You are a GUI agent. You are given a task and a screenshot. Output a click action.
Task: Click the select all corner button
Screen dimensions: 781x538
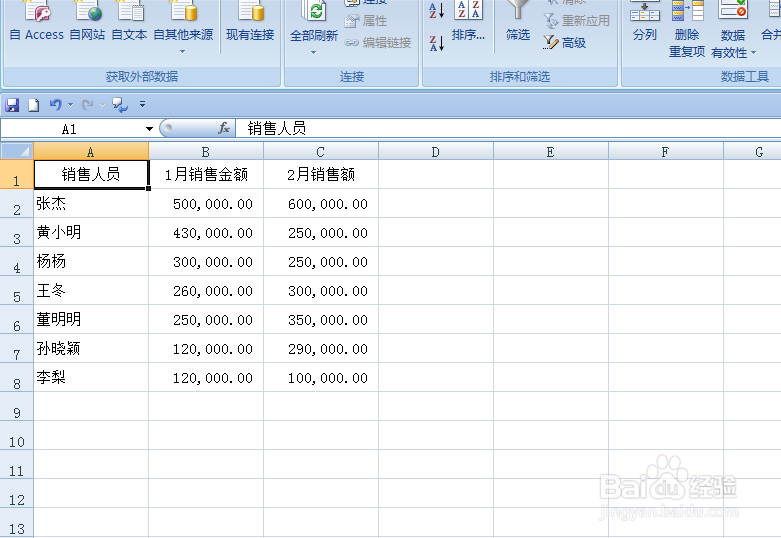click(17, 151)
